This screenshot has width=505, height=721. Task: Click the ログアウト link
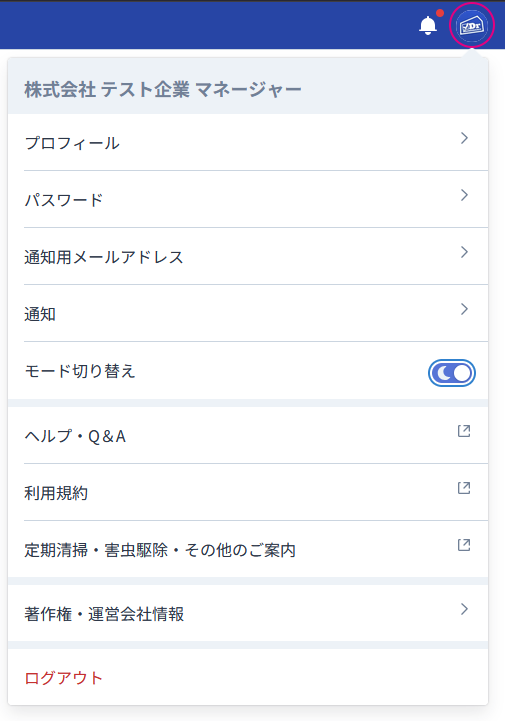[x=63, y=678]
